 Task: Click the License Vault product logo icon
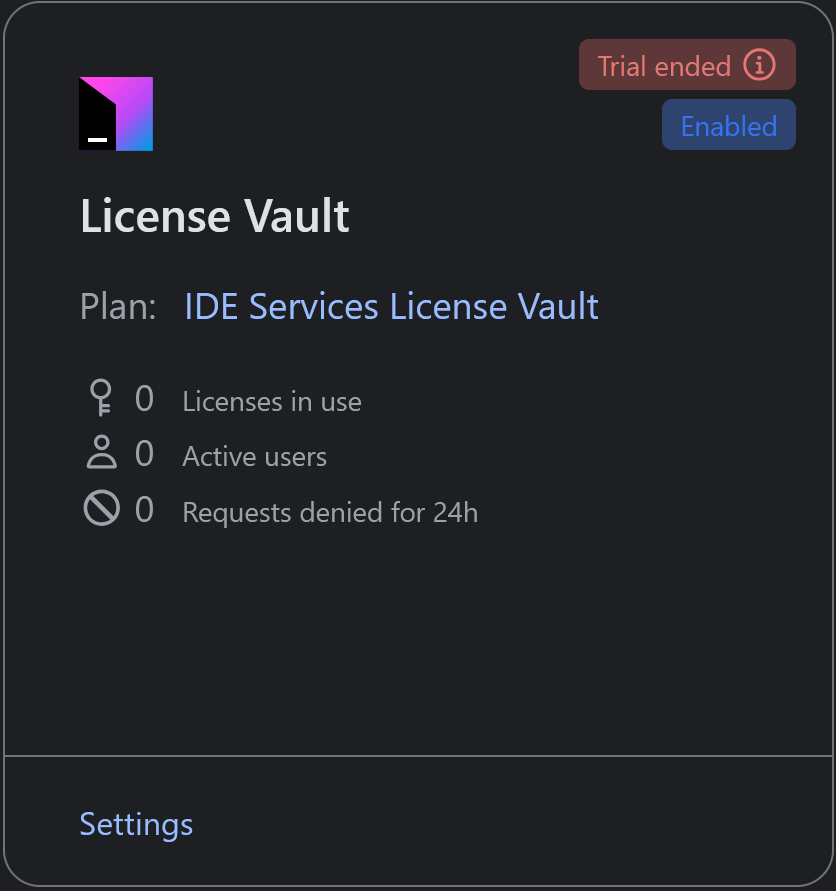(115, 113)
